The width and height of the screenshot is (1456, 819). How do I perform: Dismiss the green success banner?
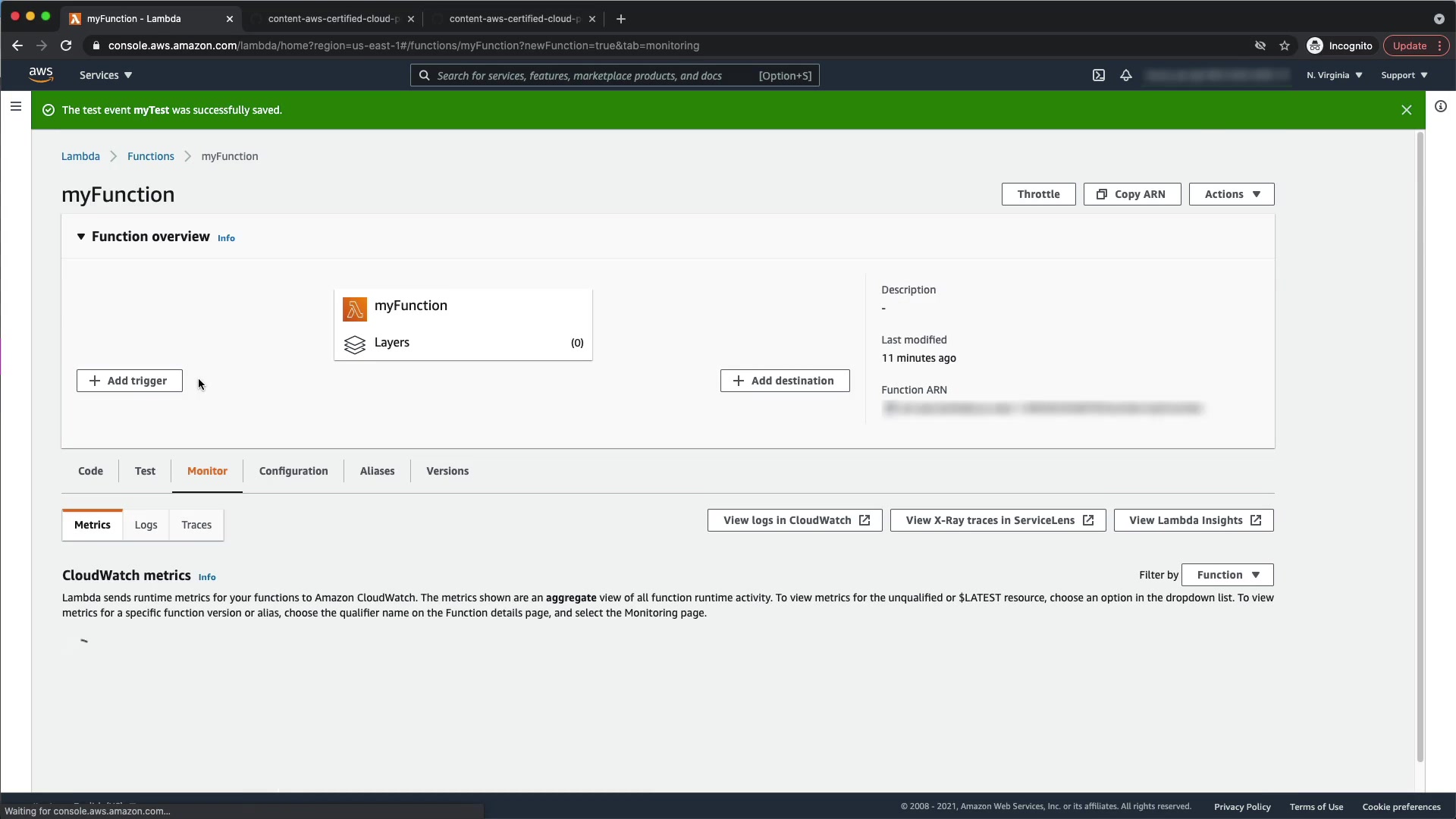pos(1407,110)
